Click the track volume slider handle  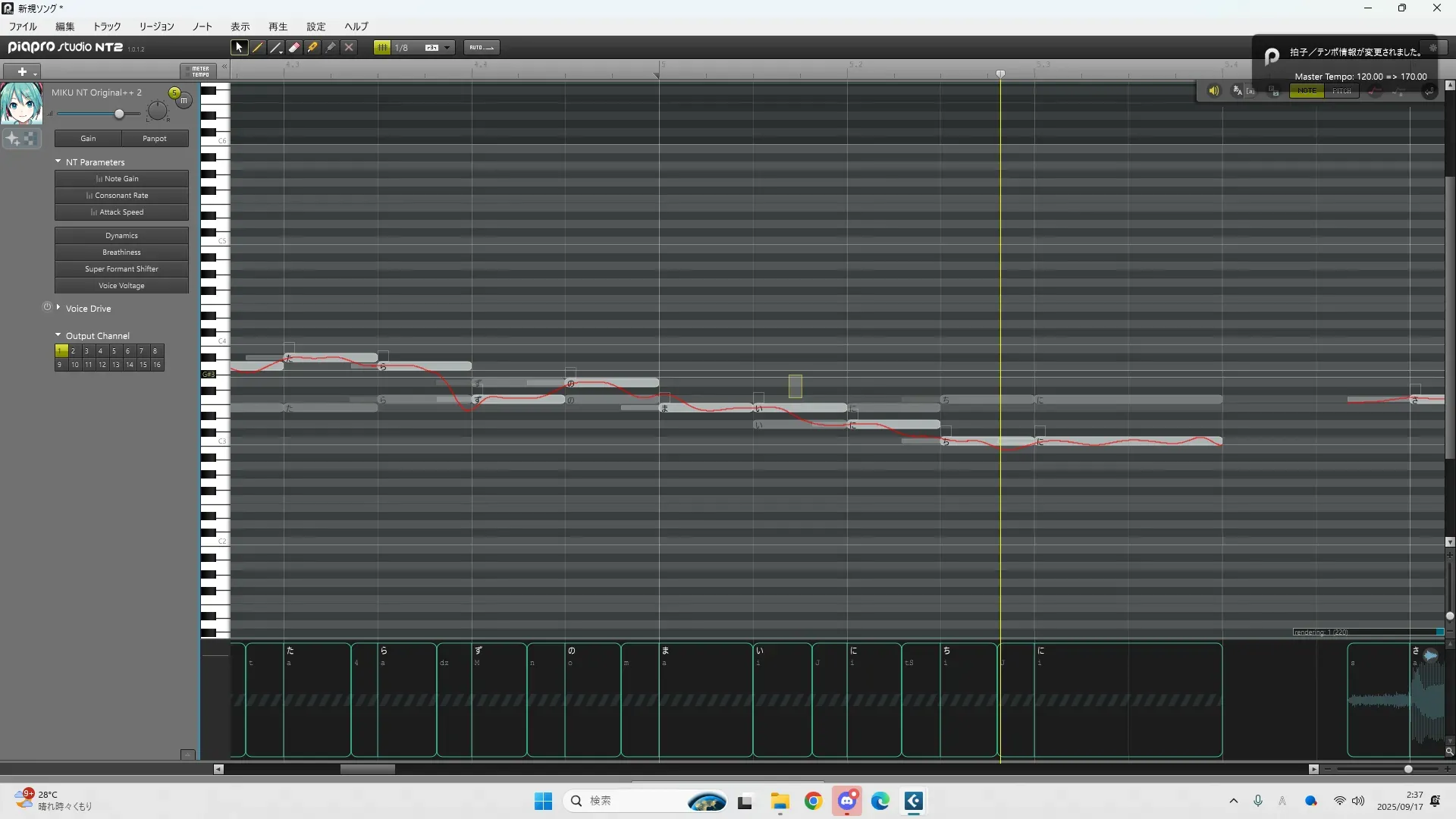tap(119, 114)
